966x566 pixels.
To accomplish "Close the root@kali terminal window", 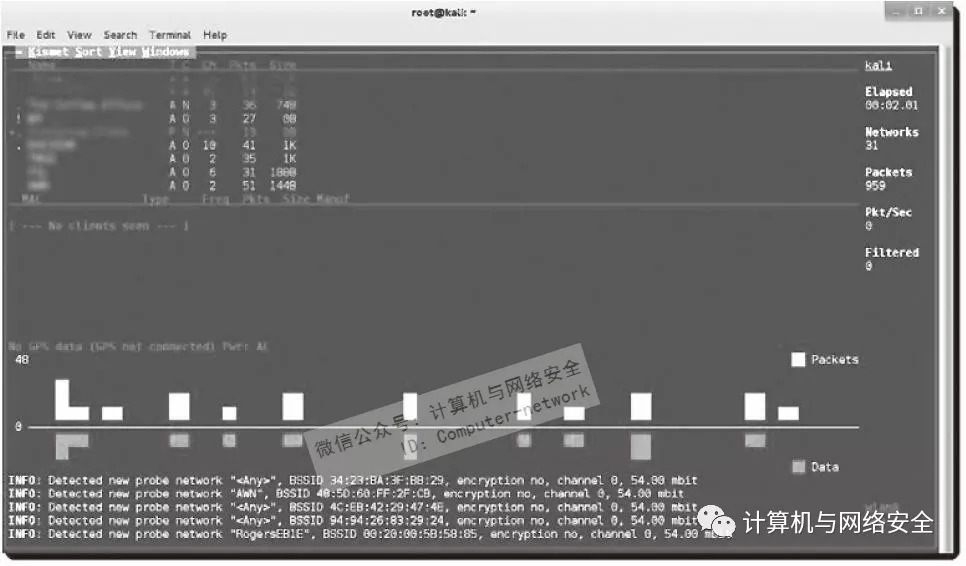I will 941,11.
